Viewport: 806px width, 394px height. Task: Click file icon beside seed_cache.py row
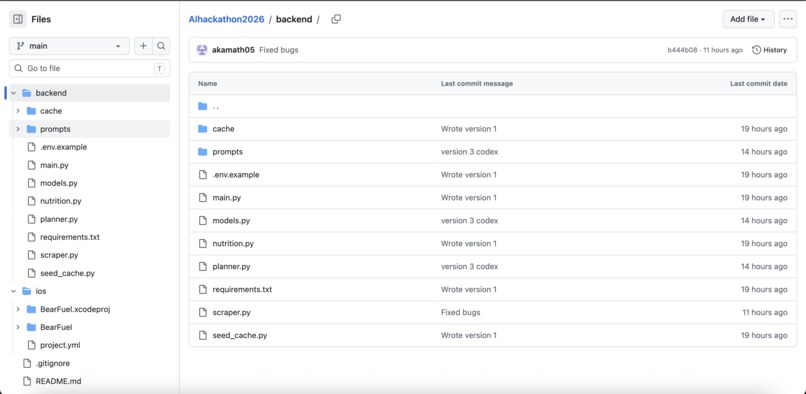click(x=203, y=335)
